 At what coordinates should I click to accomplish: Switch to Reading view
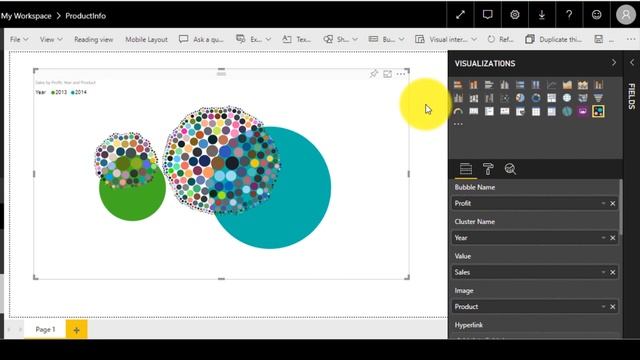coord(93,39)
